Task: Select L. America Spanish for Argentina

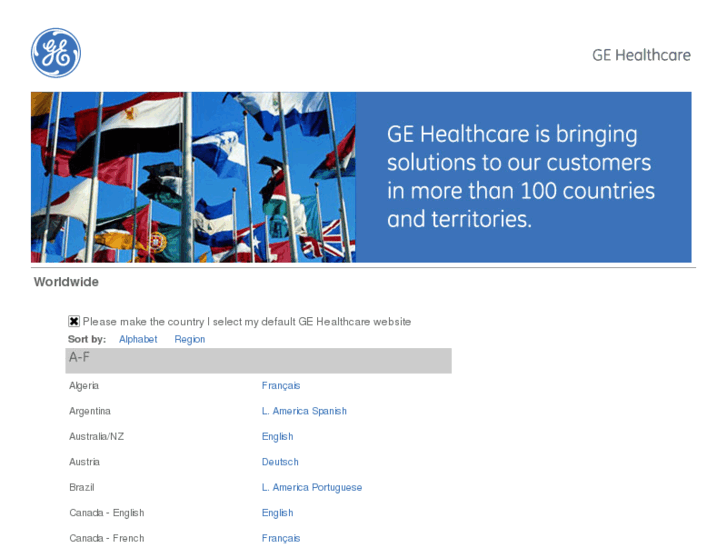Action: [304, 411]
